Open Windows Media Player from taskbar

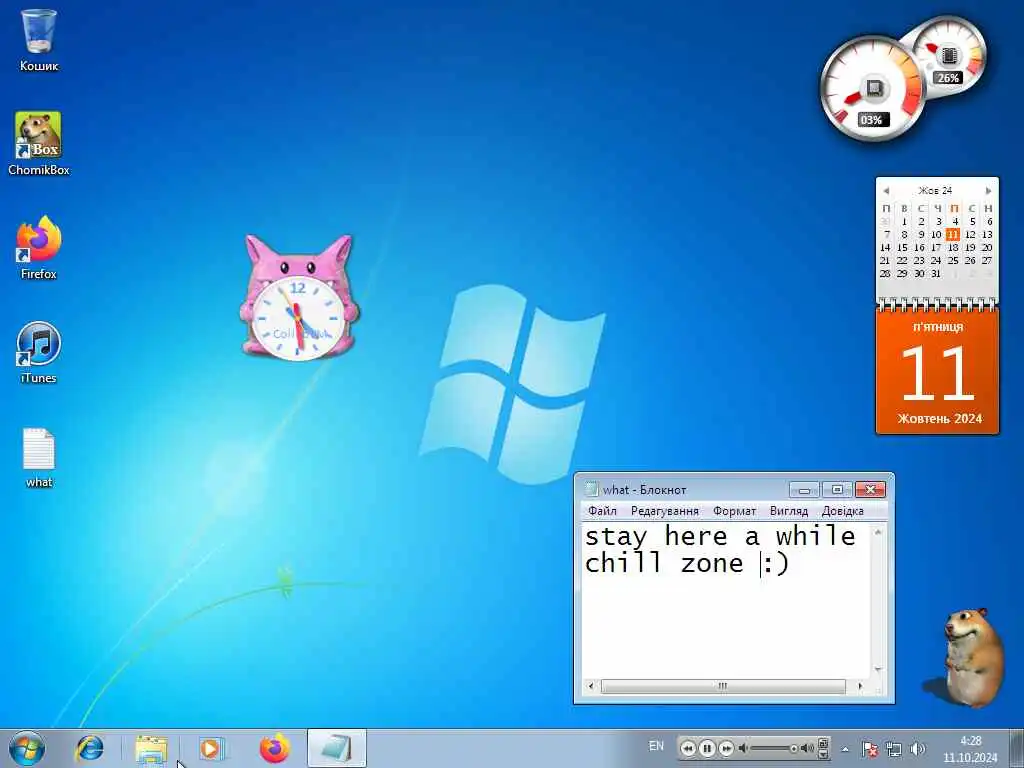coord(210,748)
